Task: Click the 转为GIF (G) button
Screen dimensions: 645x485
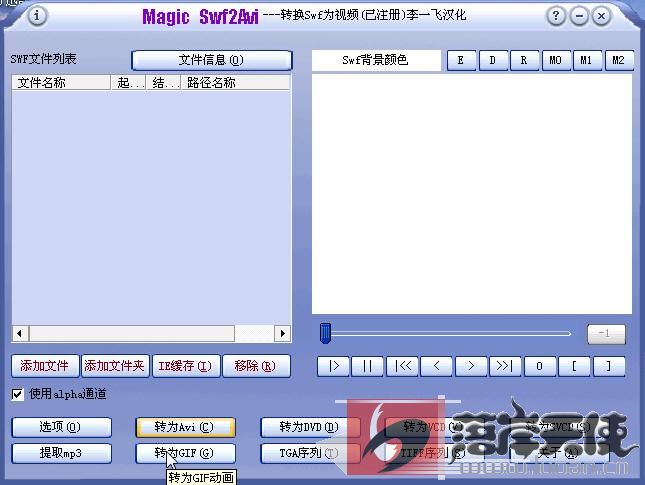Action: (x=186, y=453)
